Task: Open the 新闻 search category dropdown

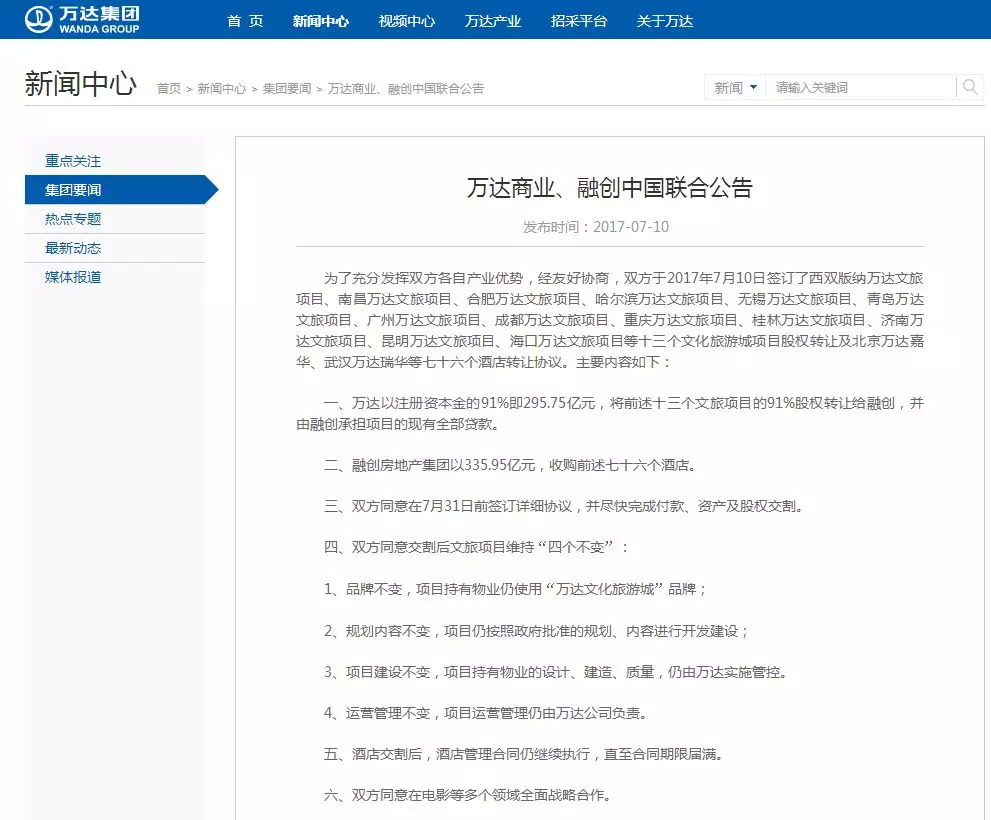Action: (735, 87)
